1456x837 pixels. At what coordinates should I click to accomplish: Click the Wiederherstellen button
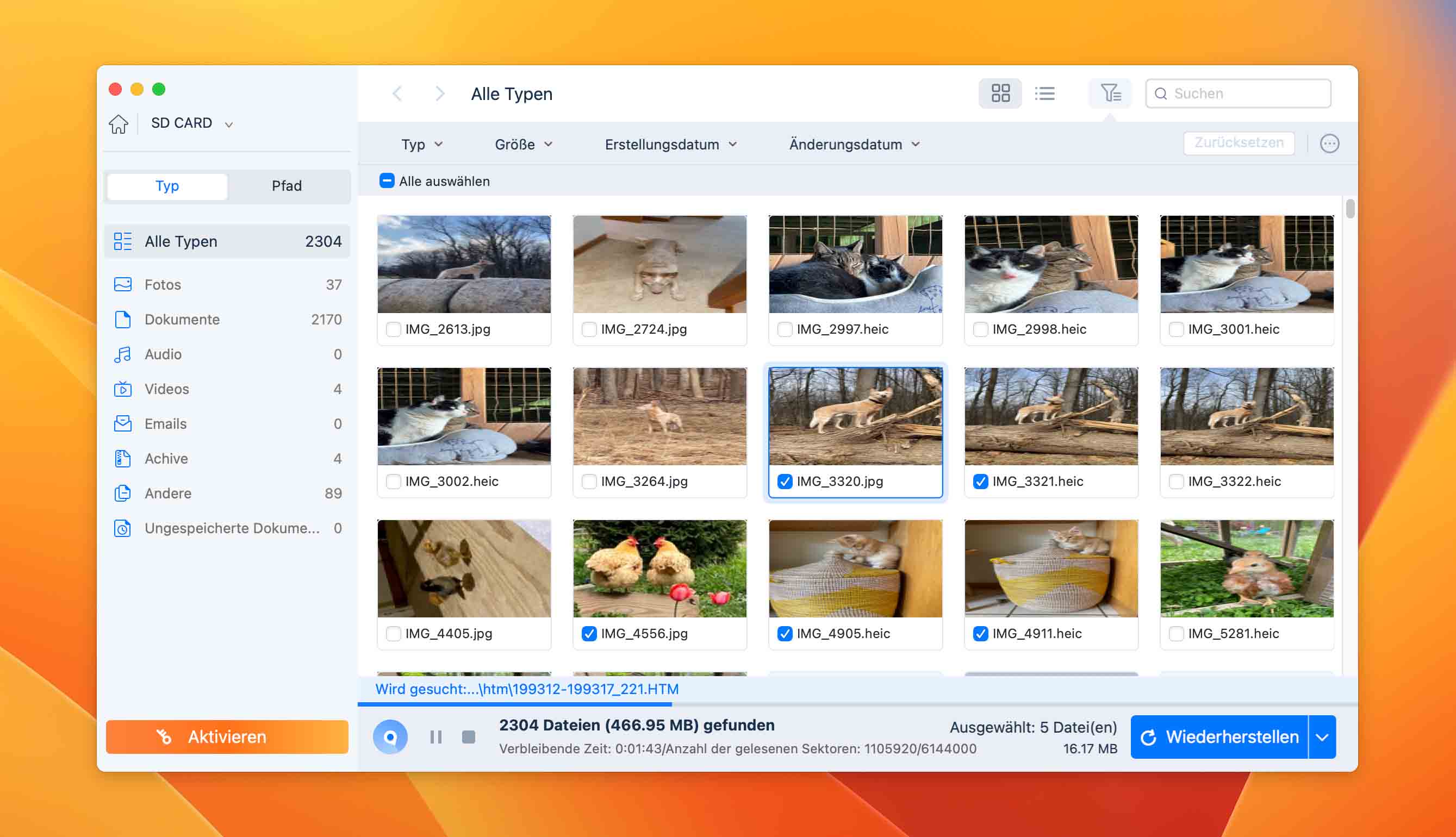pyautogui.click(x=1218, y=736)
